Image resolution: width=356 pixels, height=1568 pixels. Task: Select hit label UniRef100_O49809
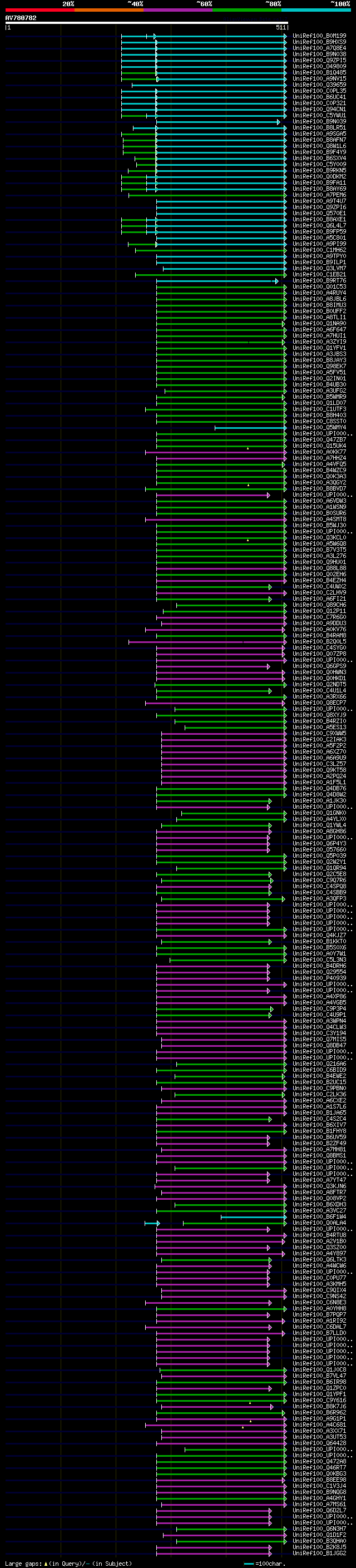click(x=319, y=66)
